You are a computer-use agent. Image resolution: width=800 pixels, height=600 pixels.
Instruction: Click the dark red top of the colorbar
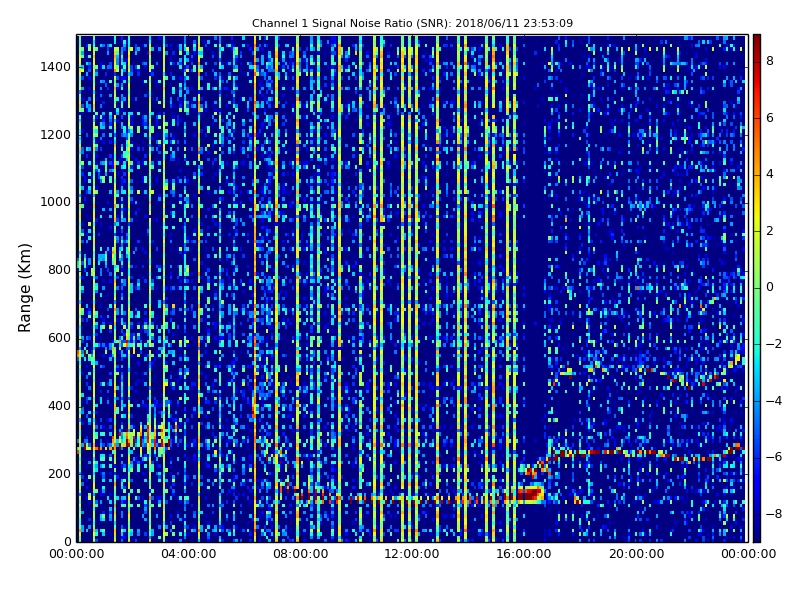(x=757, y=41)
